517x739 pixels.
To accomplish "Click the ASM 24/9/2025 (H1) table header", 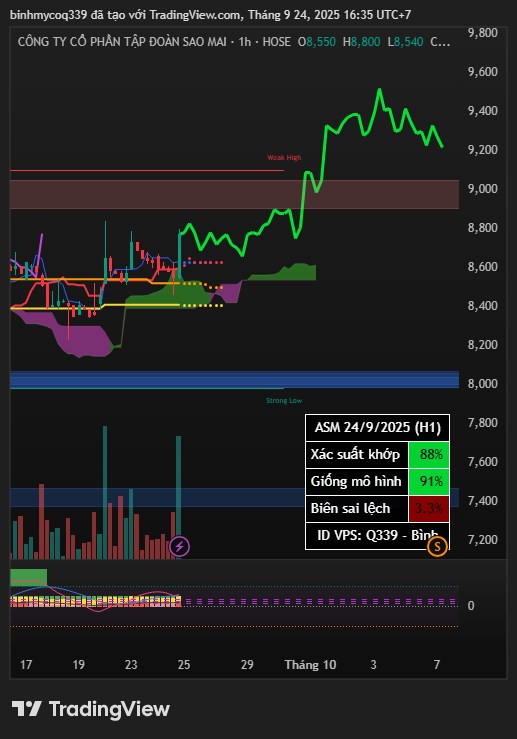I will tap(377, 427).
